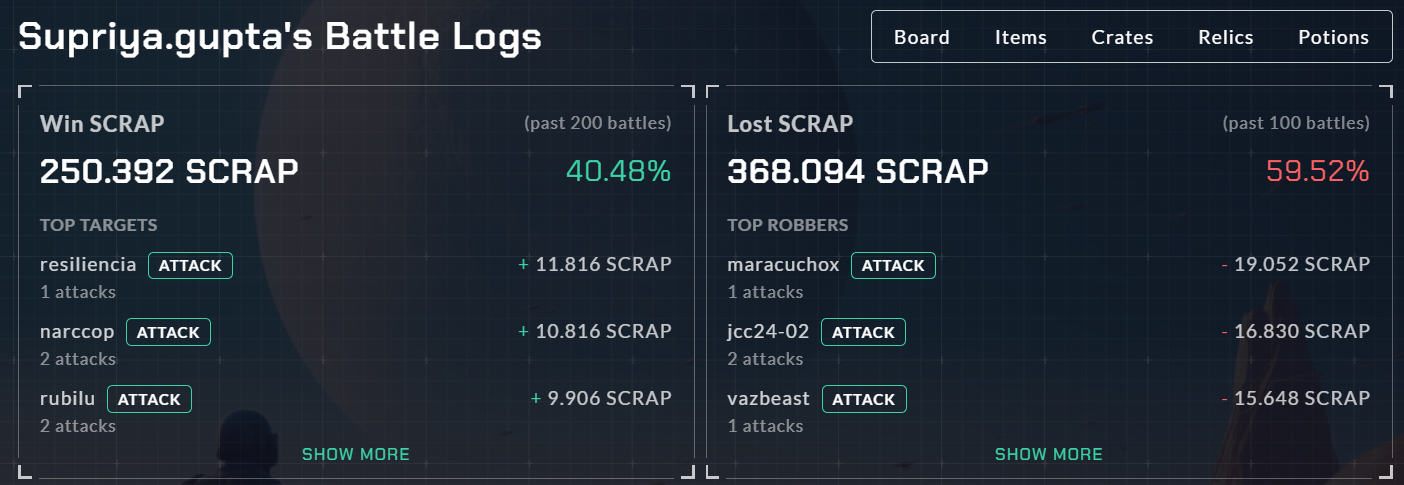Attack the robber jcc24-02
The height and width of the screenshot is (485, 1404).
[863, 332]
